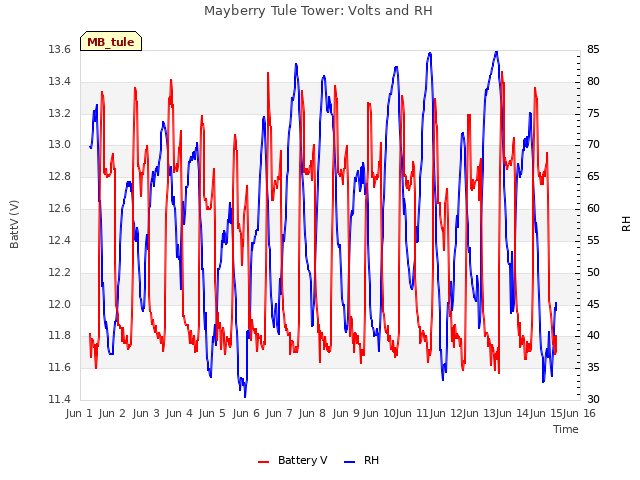Click the 75 right axis tick label
640x480 pixels.
pyautogui.click(x=593, y=113)
